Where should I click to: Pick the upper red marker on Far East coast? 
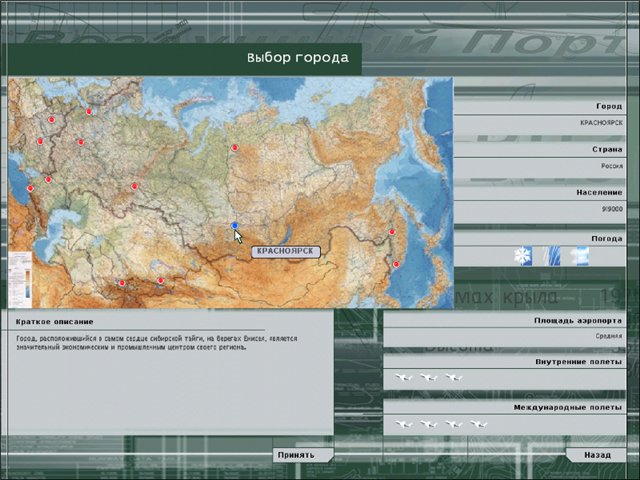[393, 233]
